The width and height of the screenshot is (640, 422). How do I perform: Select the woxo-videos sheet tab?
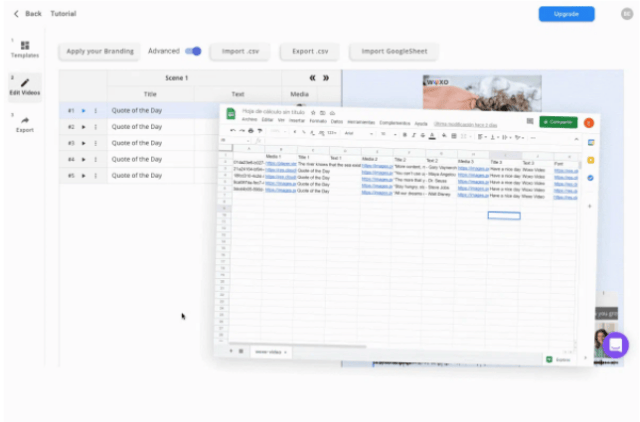coord(271,352)
